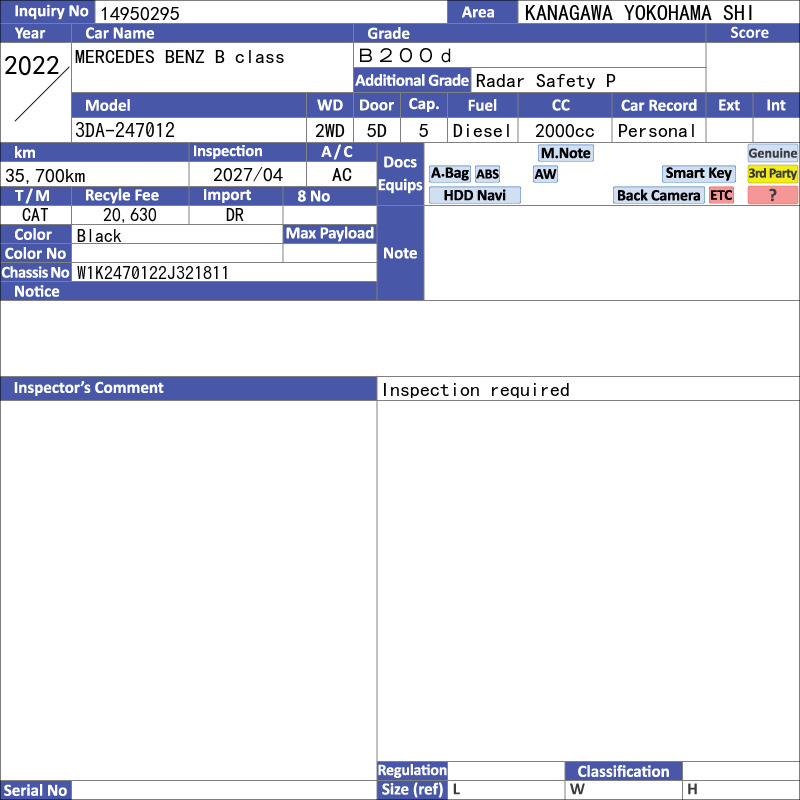Click recycle fee value 20,630
Image resolution: width=800 pixels, height=800 pixels.
[x=130, y=215]
